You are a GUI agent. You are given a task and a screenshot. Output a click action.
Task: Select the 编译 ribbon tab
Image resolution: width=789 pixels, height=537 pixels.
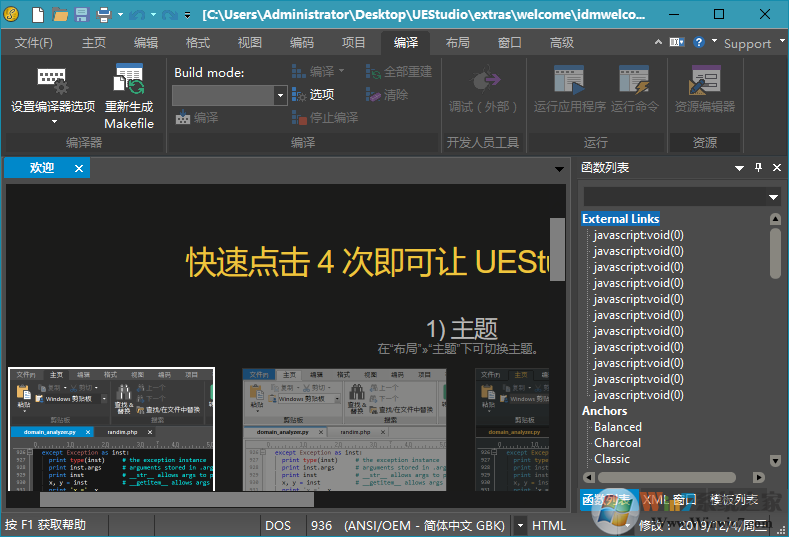pyautogui.click(x=406, y=43)
